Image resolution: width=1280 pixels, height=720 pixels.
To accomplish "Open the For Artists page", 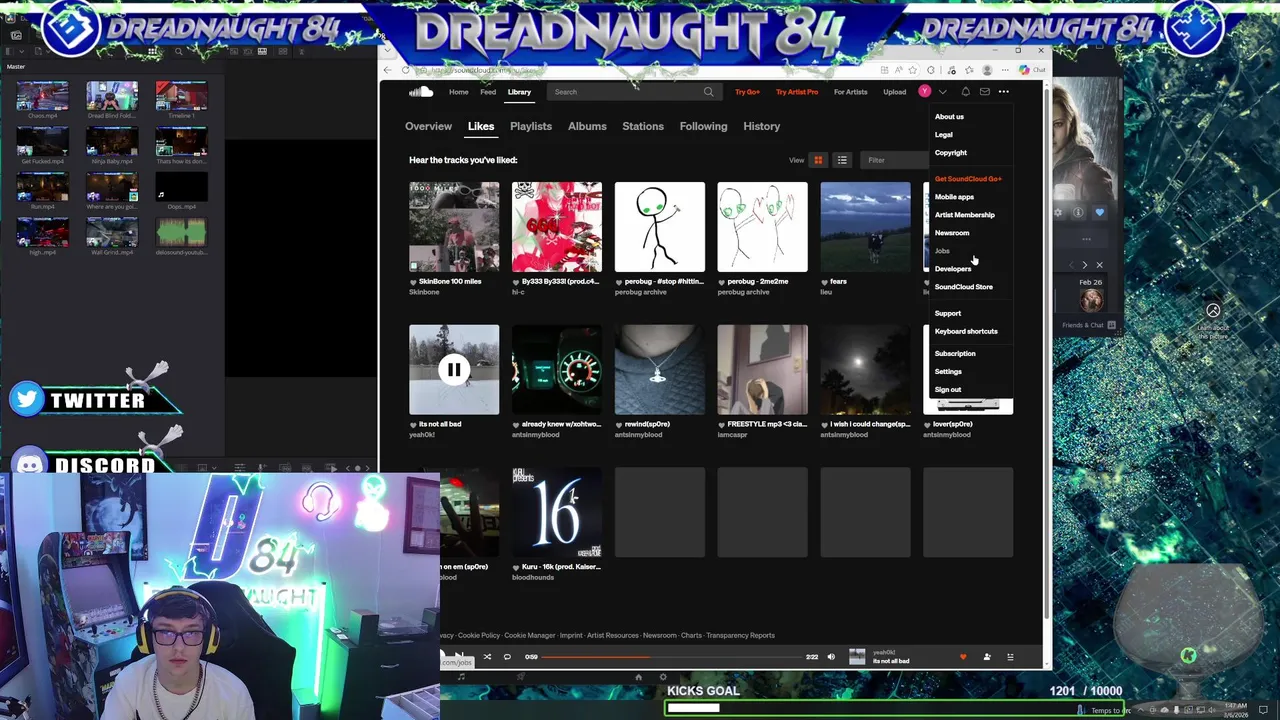I will [851, 92].
